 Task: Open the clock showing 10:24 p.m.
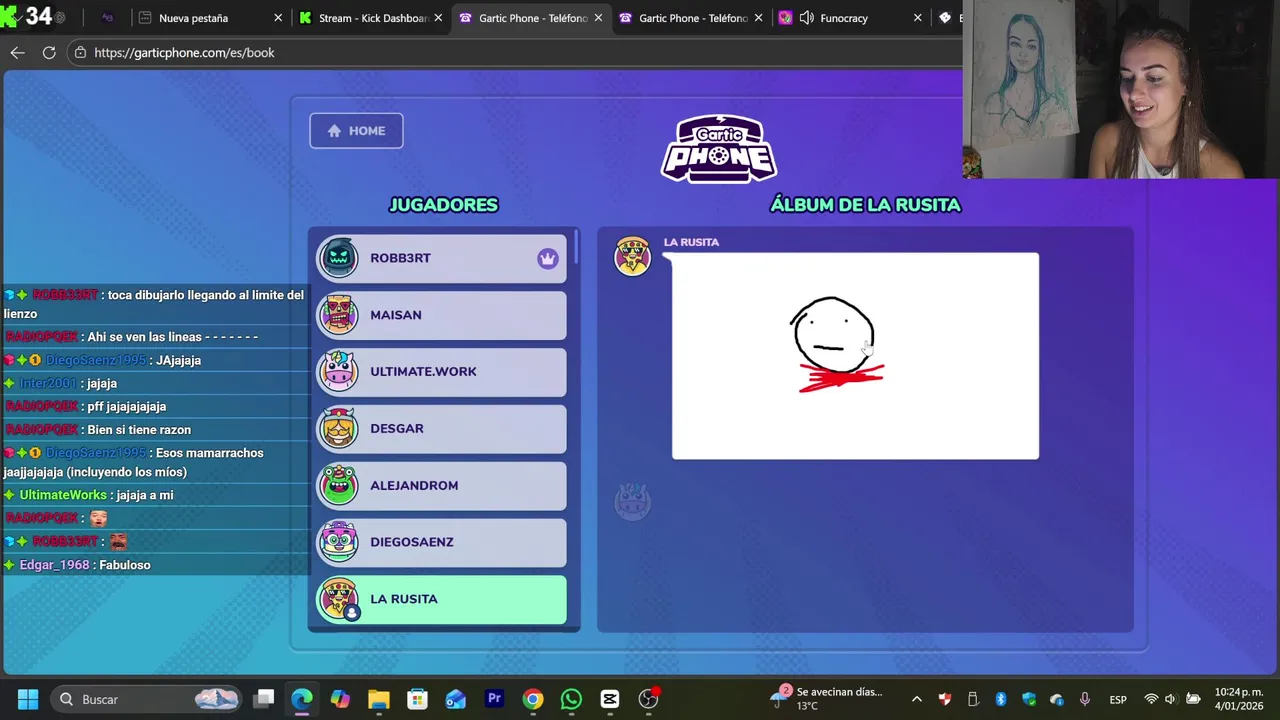click(1239, 699)
